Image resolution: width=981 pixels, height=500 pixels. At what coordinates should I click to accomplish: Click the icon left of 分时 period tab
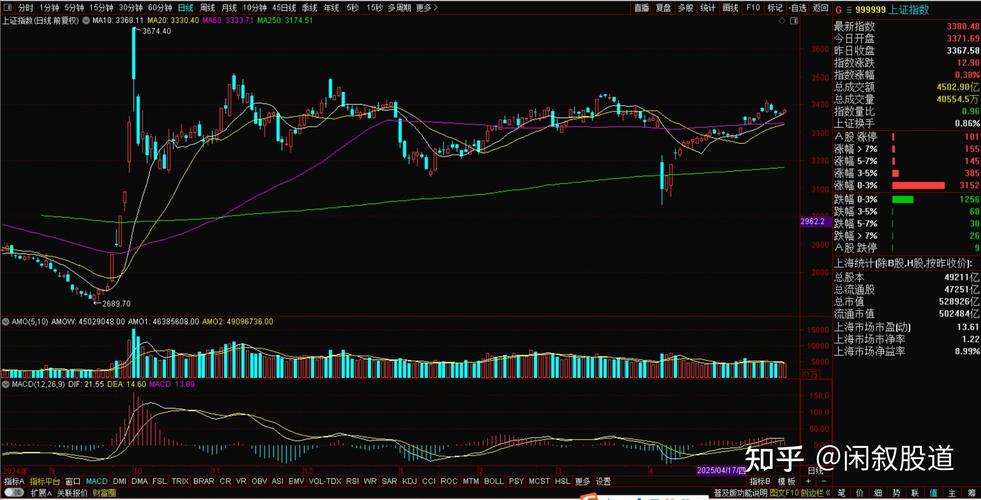click(8, 8)
